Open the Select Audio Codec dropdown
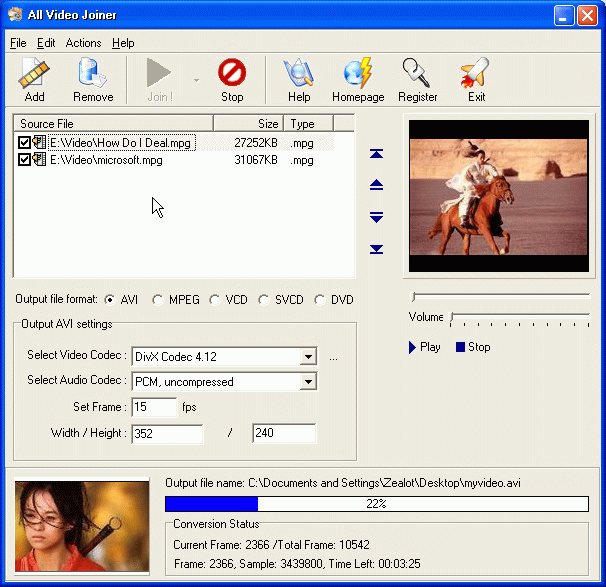Image resolution: width=606 pixels, height=587 pixels. [308, 382]
